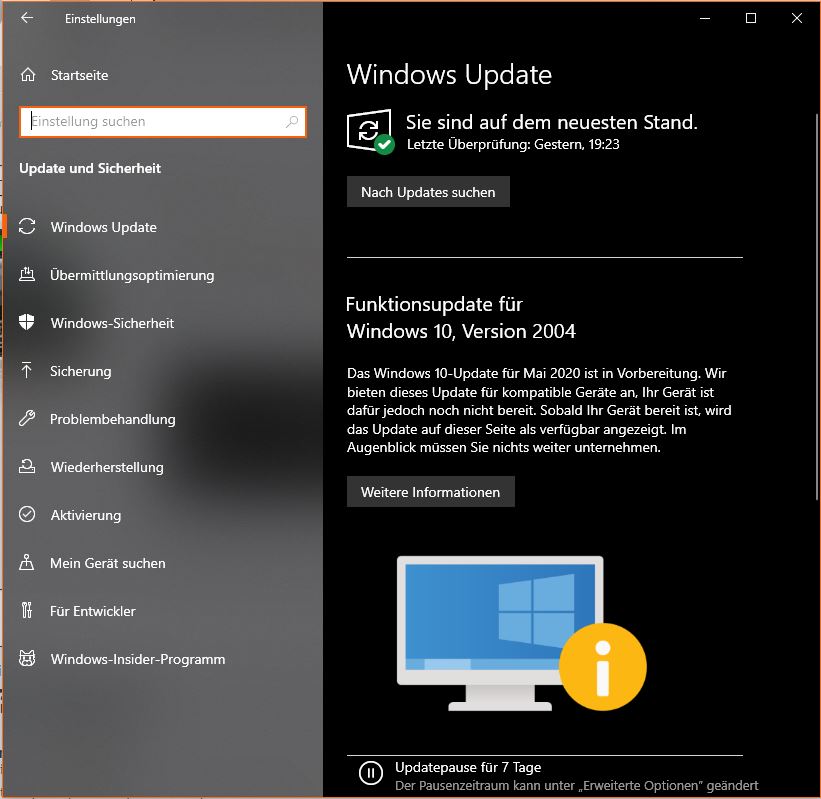The image size is (821, 799).
Task: Click the monitor illustration with info badge
Action: tap(522, 634)
